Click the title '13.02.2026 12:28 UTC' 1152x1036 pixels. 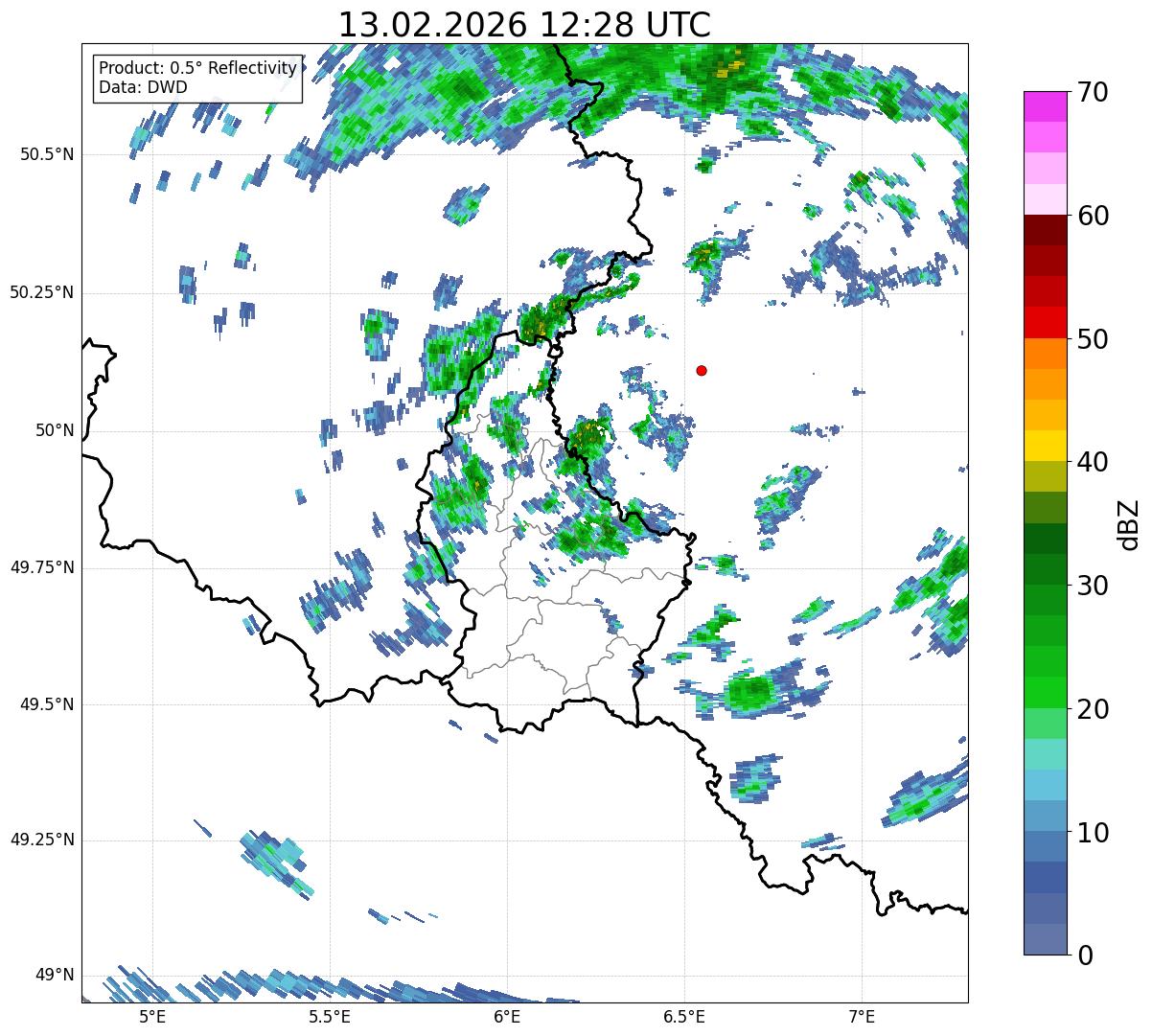pos(524,25)
